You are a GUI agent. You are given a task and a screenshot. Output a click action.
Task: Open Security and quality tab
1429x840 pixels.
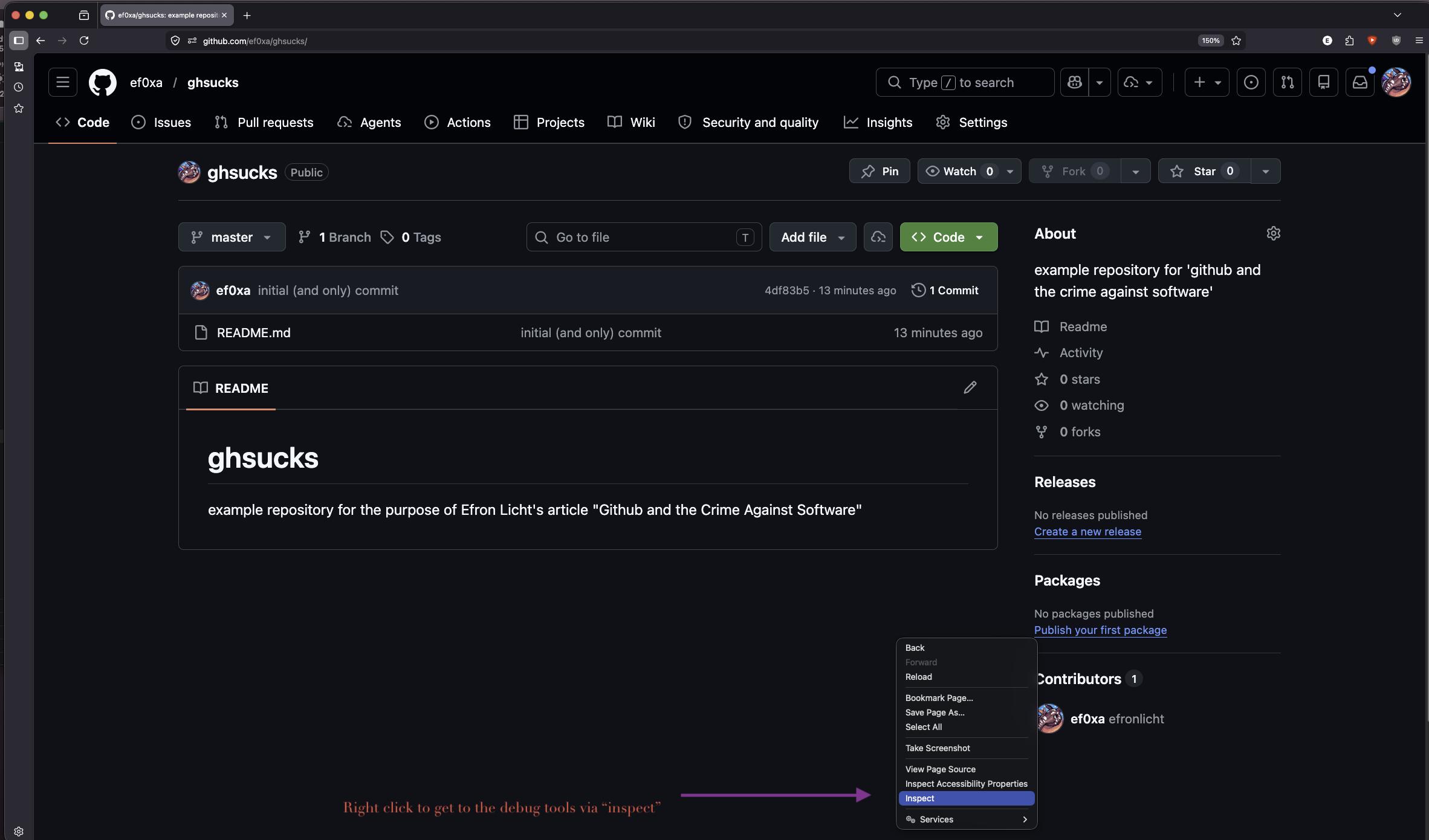749,123
